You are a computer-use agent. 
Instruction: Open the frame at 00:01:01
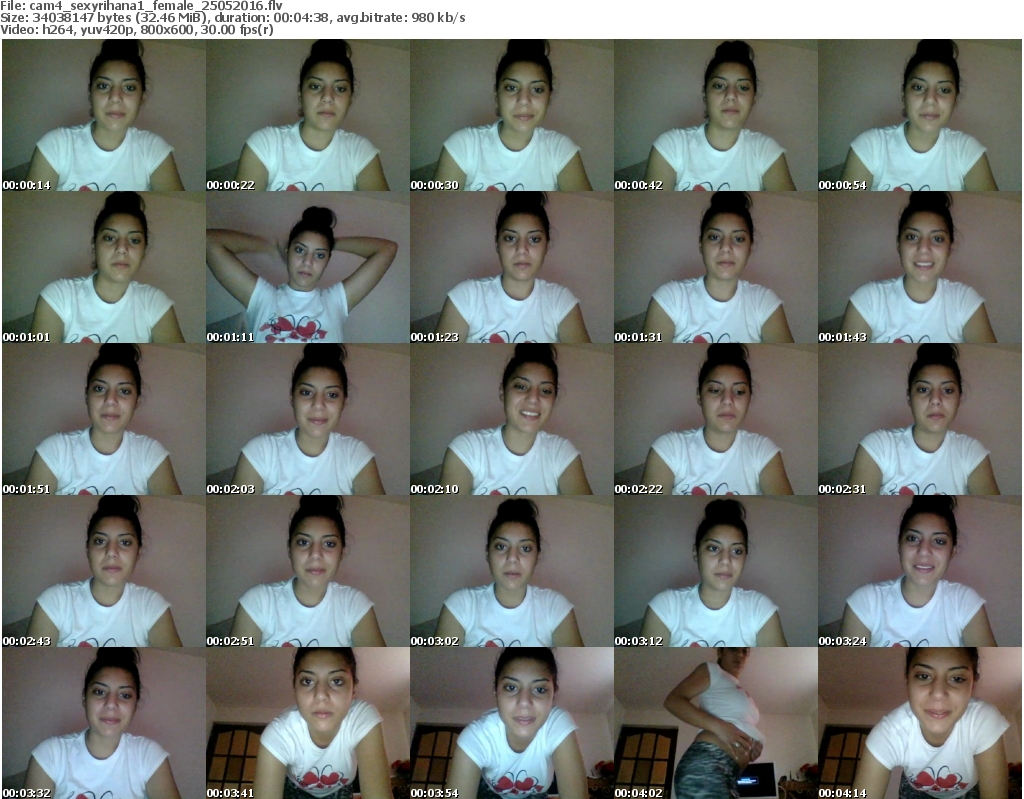click(x=104, y=267)
